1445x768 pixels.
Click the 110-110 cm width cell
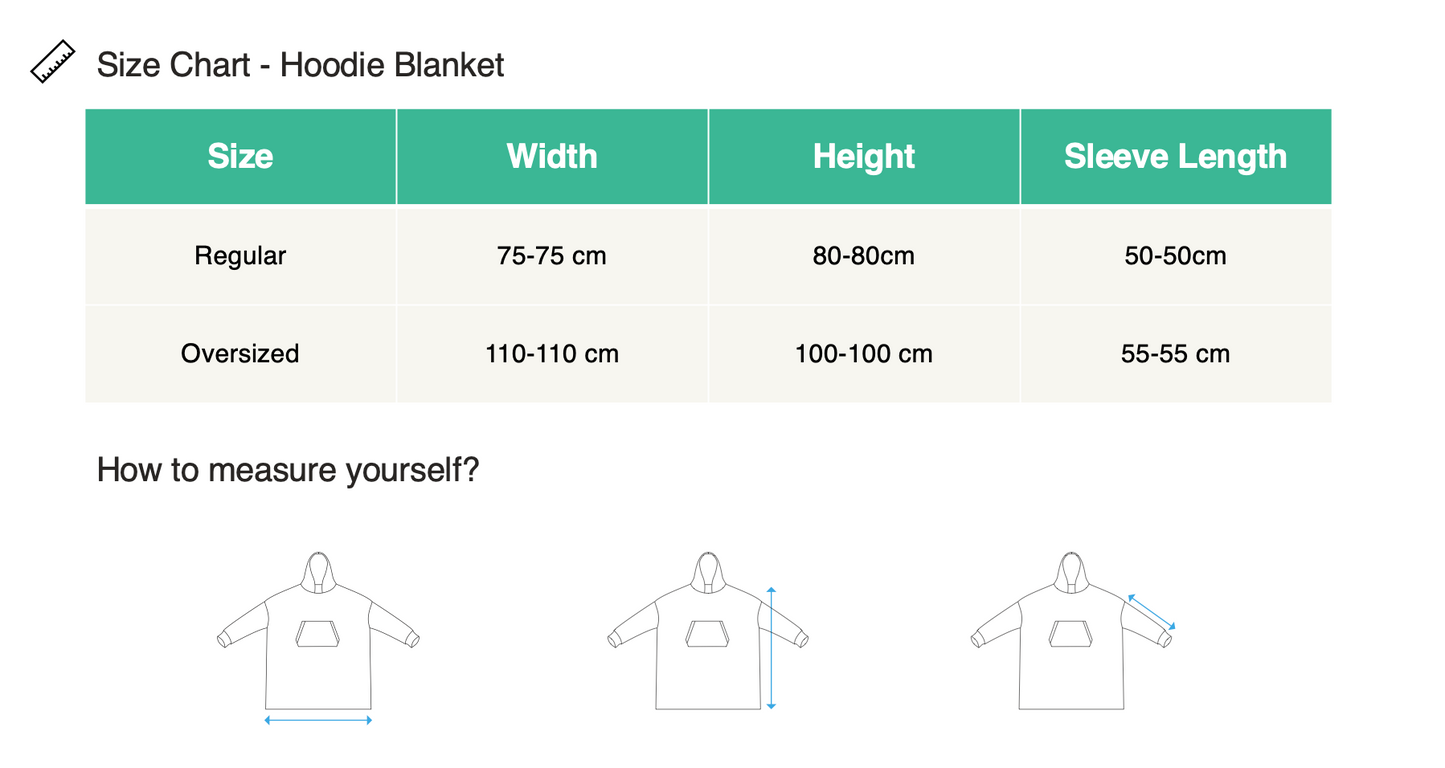click(x=552, y=354)
